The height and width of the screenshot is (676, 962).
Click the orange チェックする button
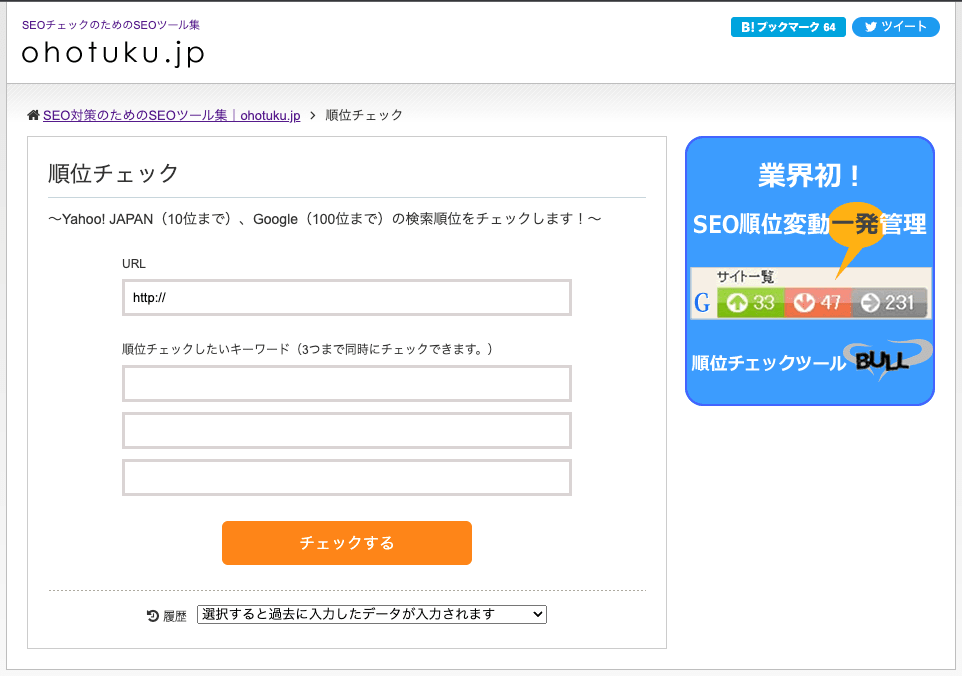click(347, 543)
